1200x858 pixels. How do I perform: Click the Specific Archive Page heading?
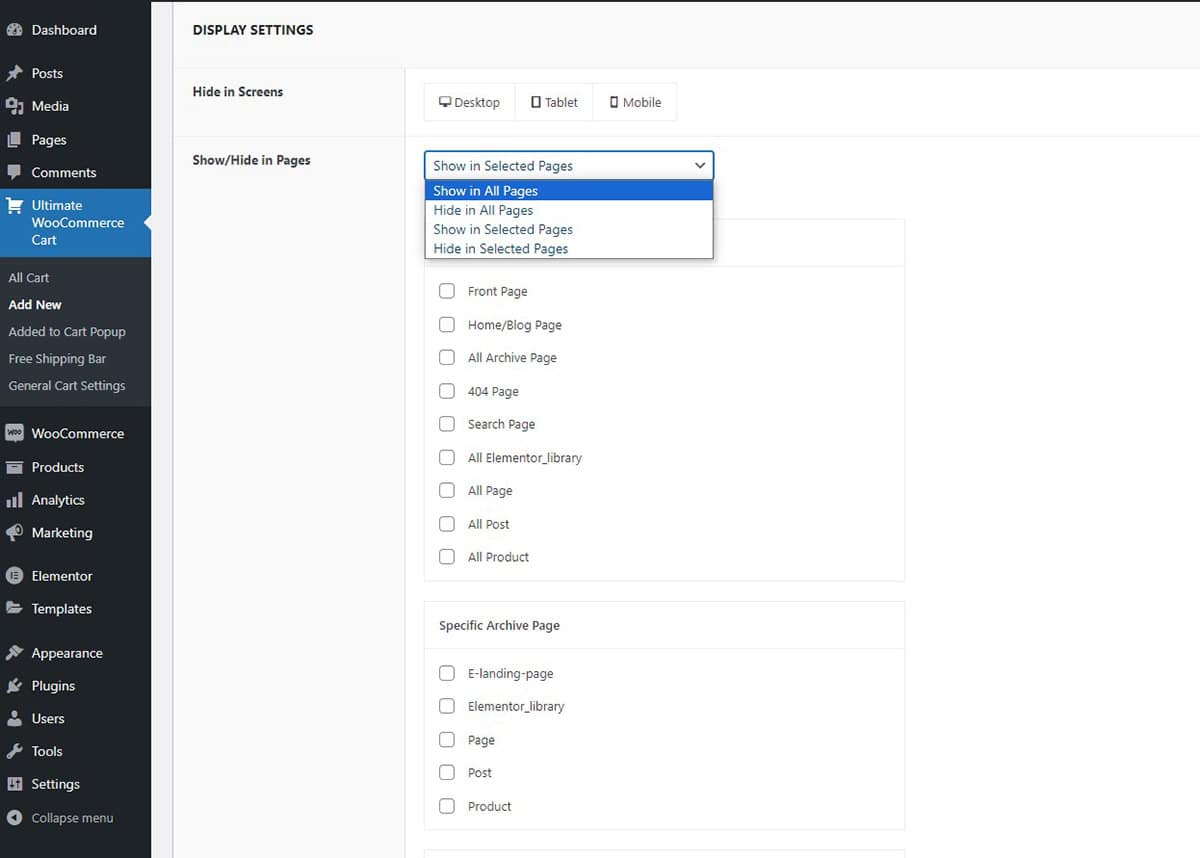pos(499,625)
